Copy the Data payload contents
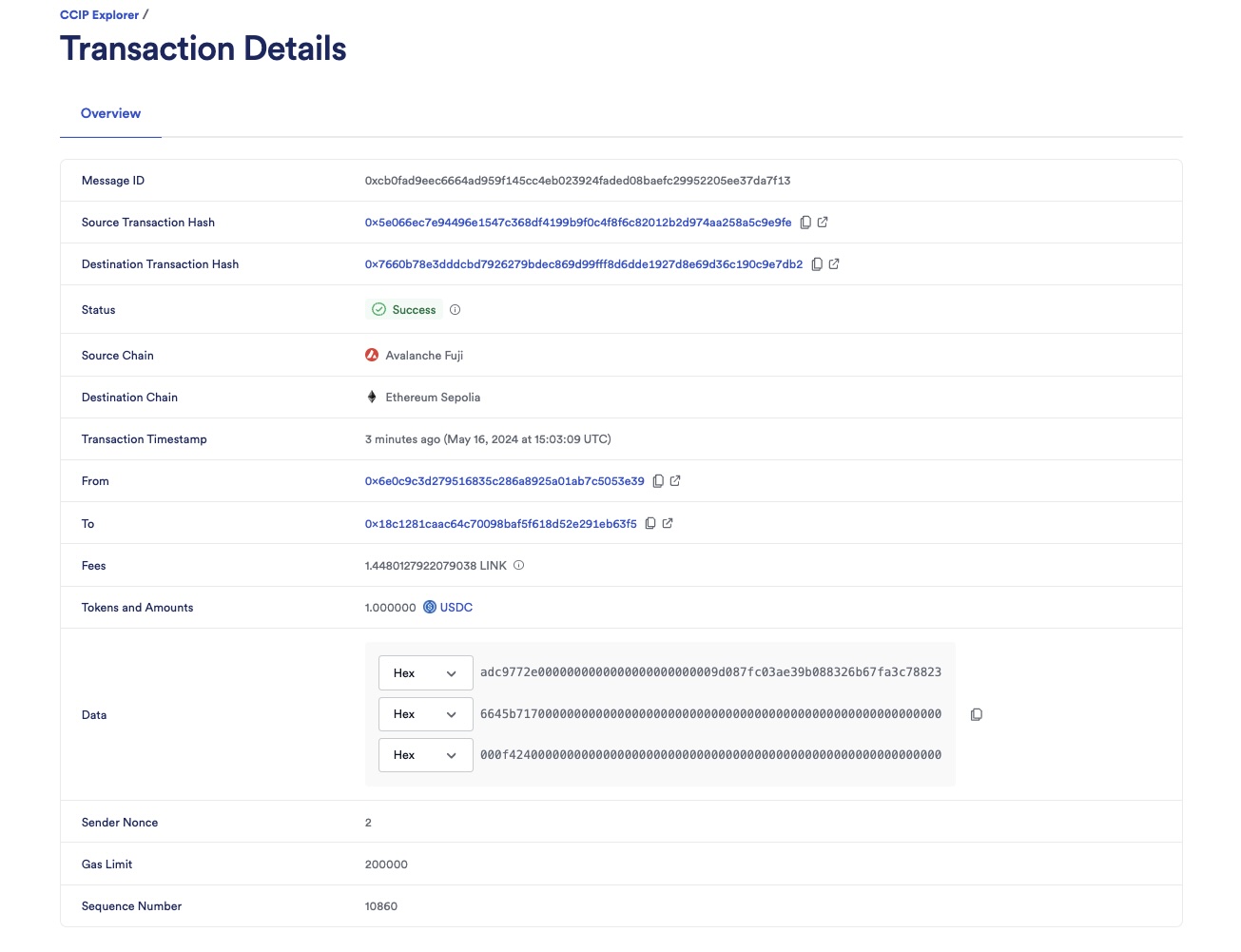 pos(977,714)
